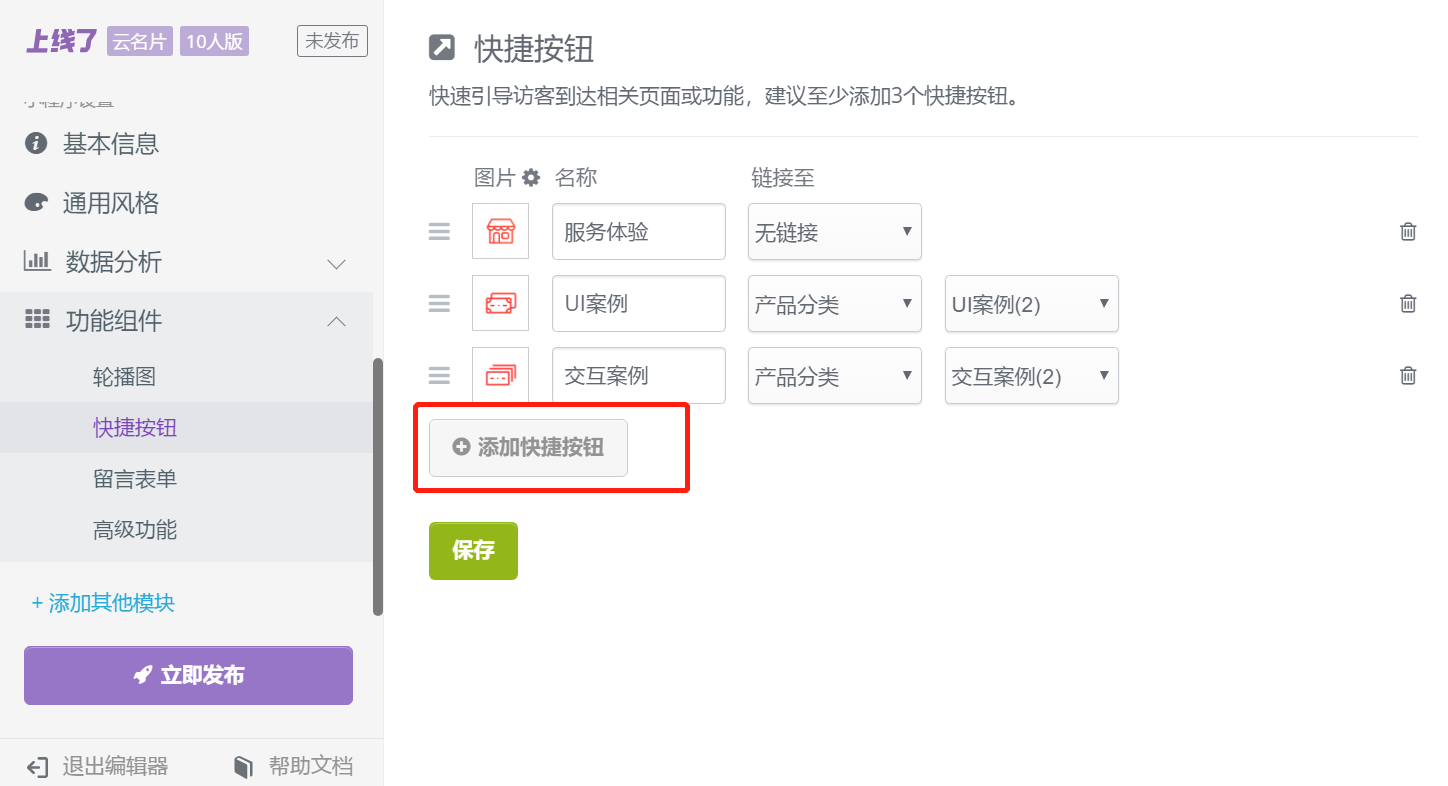Click the drag handle of 服务体验 row
The image size is (1448, 786).
[x=439, y=232]
